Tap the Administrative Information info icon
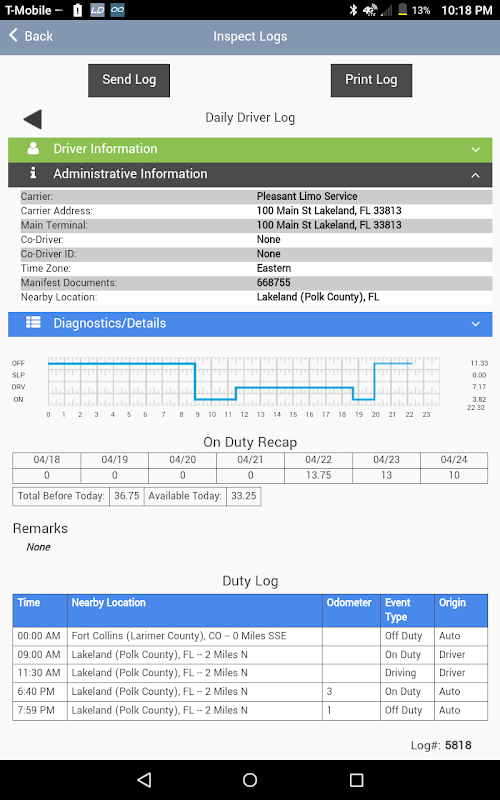The height and width of the screenshot is (800, 500). (33, 173)
